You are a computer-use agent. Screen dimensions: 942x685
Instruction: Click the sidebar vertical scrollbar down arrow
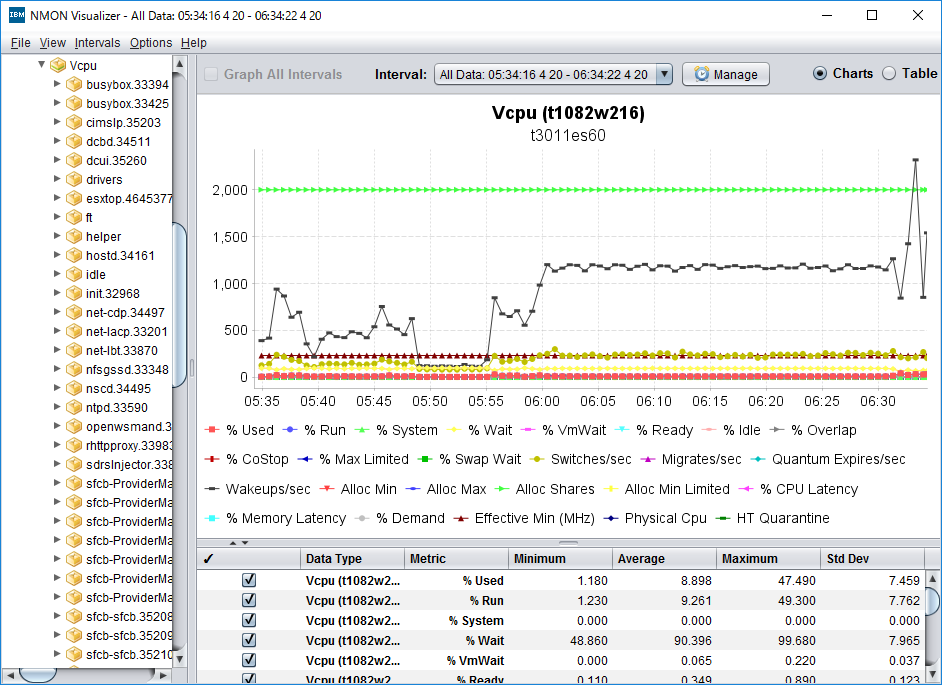[178, 659]
